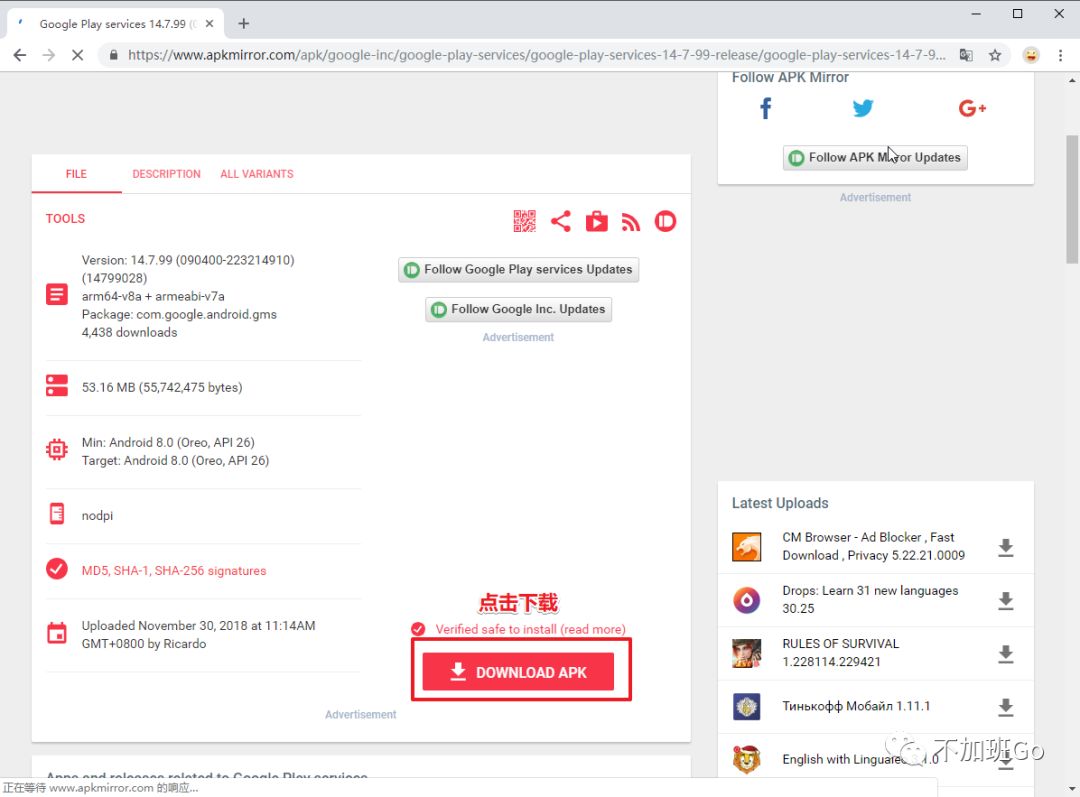The width and height of the screenshot is (1080, 797).
Task: Click the scrollbar up arrow
Action: 1072,80
